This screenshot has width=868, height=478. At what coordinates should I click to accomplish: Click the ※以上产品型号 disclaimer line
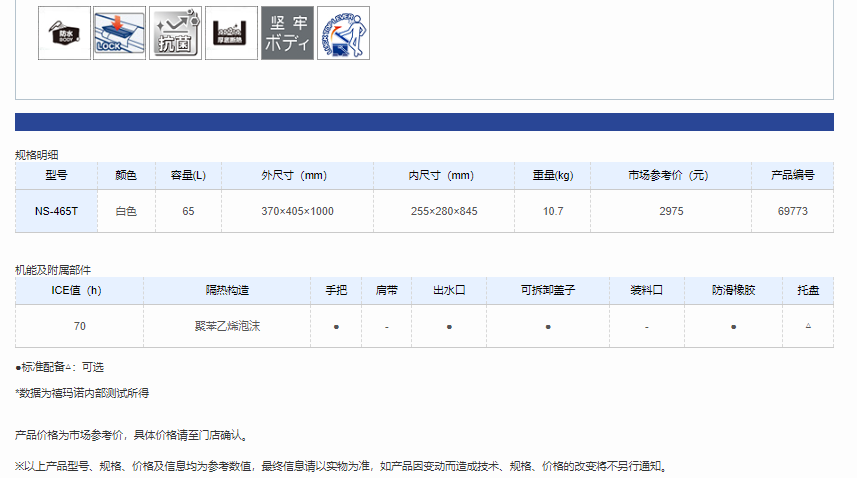[x=342, y=466]
